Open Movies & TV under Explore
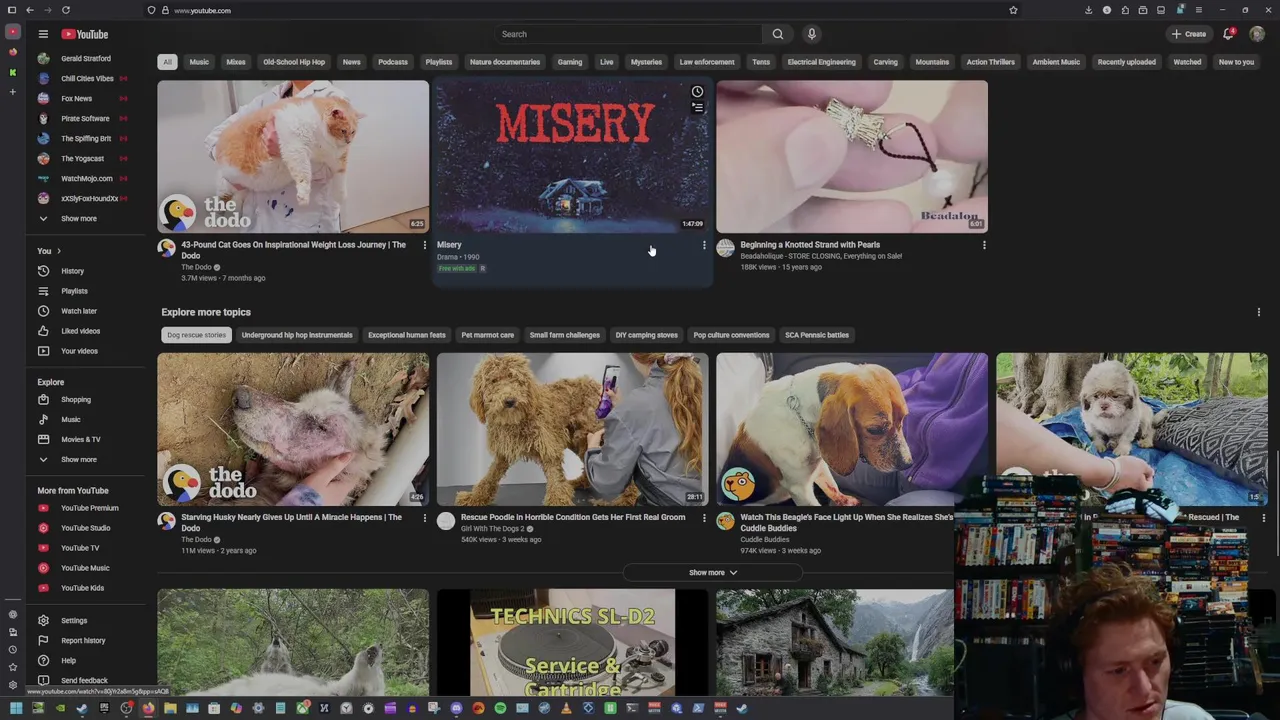This screenshot has height=720, width=1280. click(80, 439)
